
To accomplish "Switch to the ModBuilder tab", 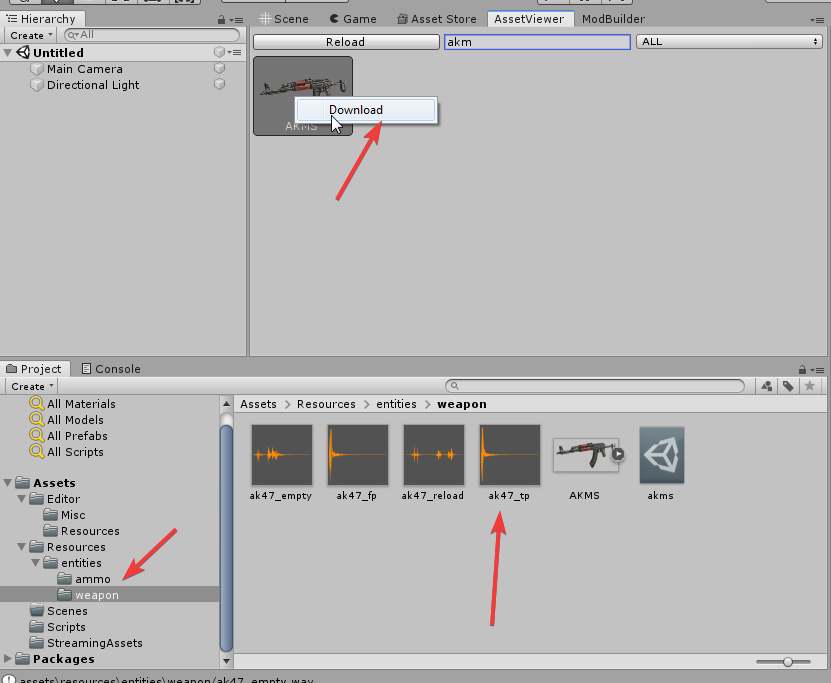I will tap(613, 19).
